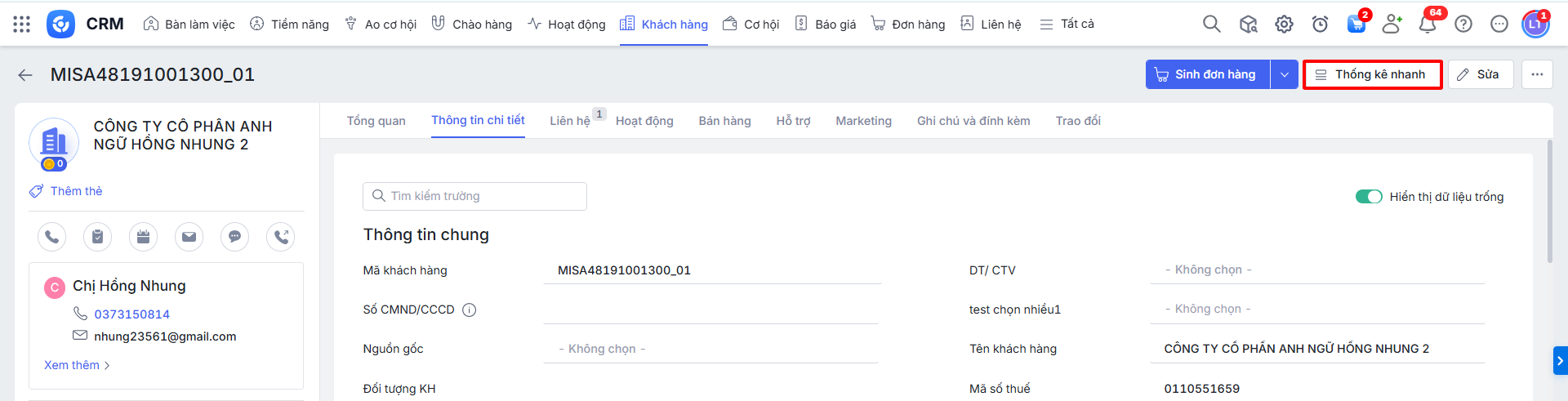Screen dimensions: 1568x401
Task: Expand the "Sinh đơn hàng" dropdown arrow
Action: coord(1284,74)
